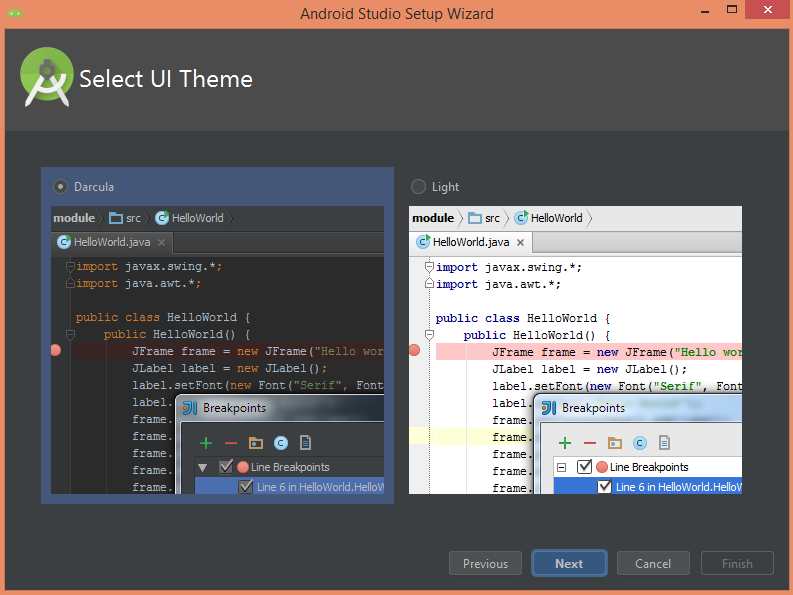Go back with the Previous button
Viewport: 793px width, 595px height.
click(485, 563)
